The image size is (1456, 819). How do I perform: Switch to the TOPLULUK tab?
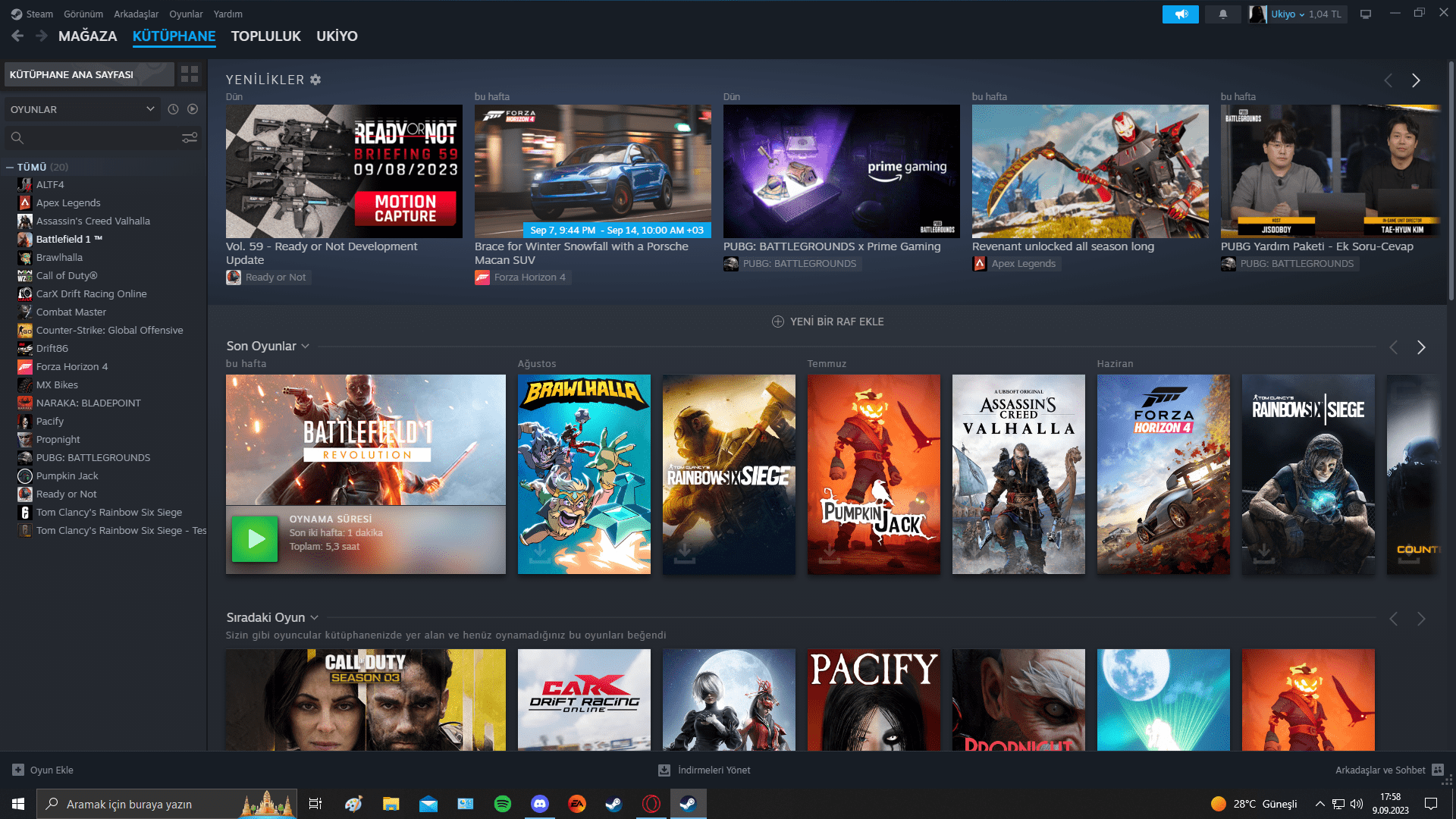coord(265,36)
